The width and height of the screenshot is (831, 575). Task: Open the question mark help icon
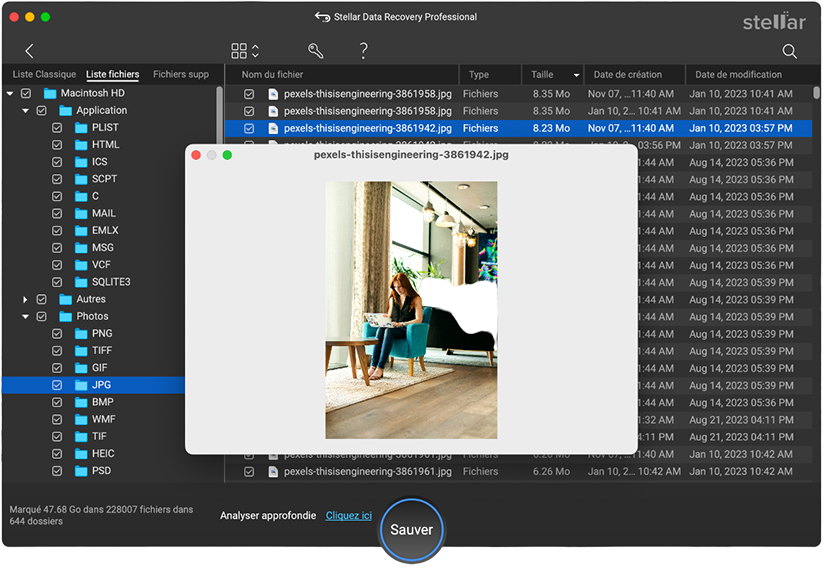(x=364, y=51)
